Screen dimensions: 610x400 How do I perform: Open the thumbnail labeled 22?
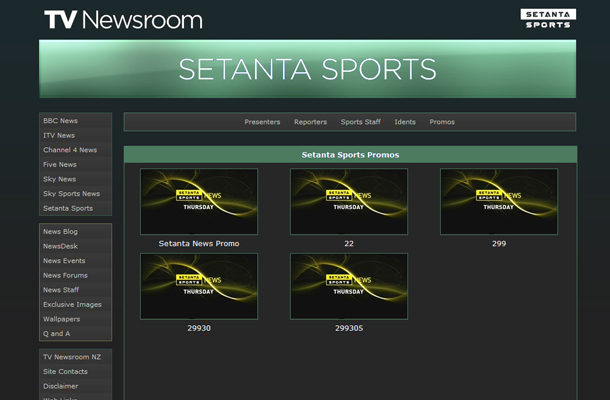349,202
